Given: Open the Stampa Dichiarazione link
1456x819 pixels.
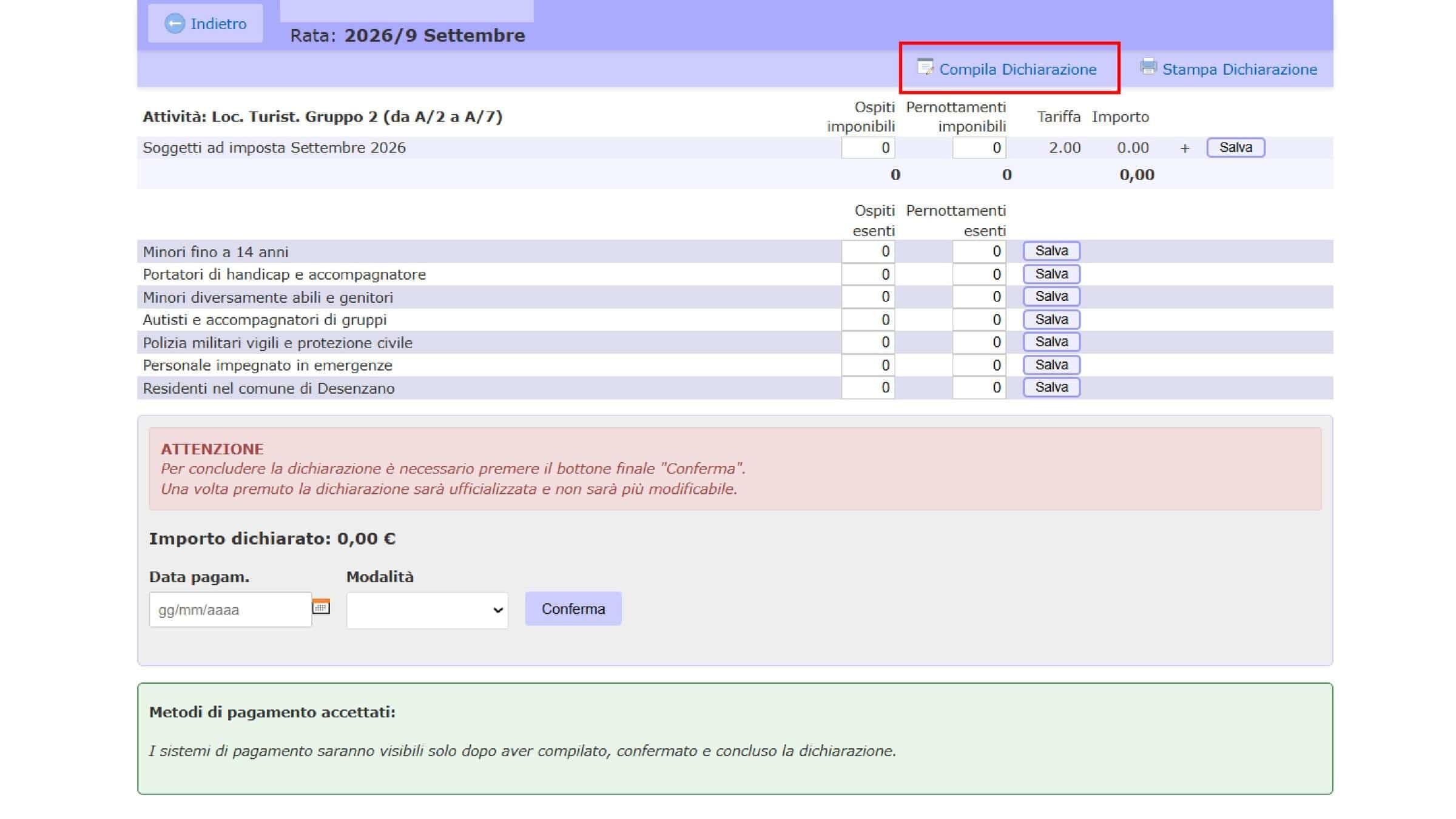Looking at the screenshot, I should click(x=1239, y=69).
